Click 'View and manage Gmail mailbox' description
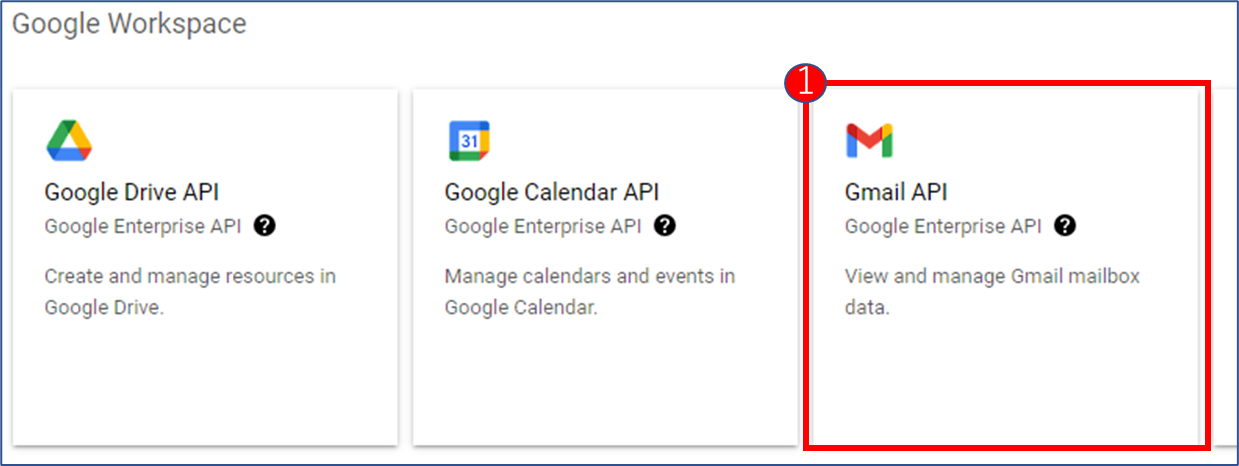The image size is (1239, 466). (x=992, y=291)
